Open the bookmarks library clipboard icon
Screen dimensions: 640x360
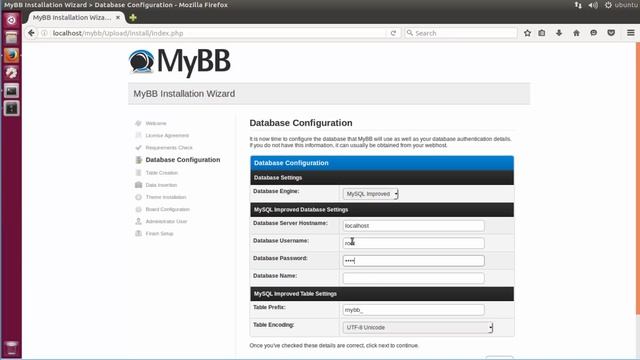(542, 33)
